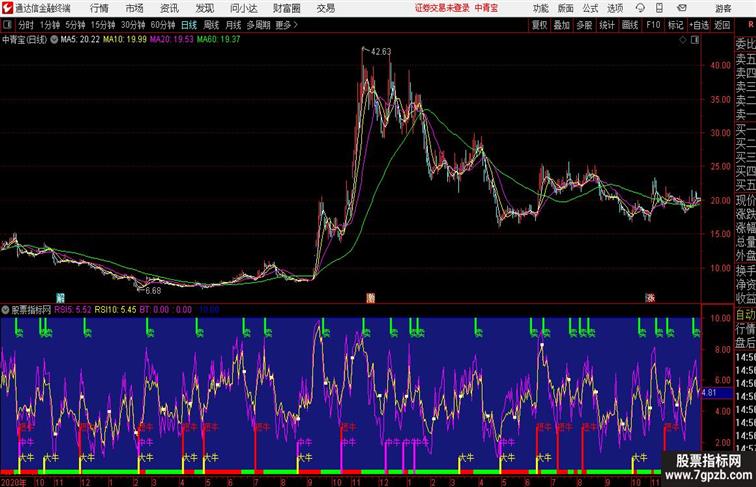Open the 发现 menu
The image size is (756, 487).
point(204,8)
